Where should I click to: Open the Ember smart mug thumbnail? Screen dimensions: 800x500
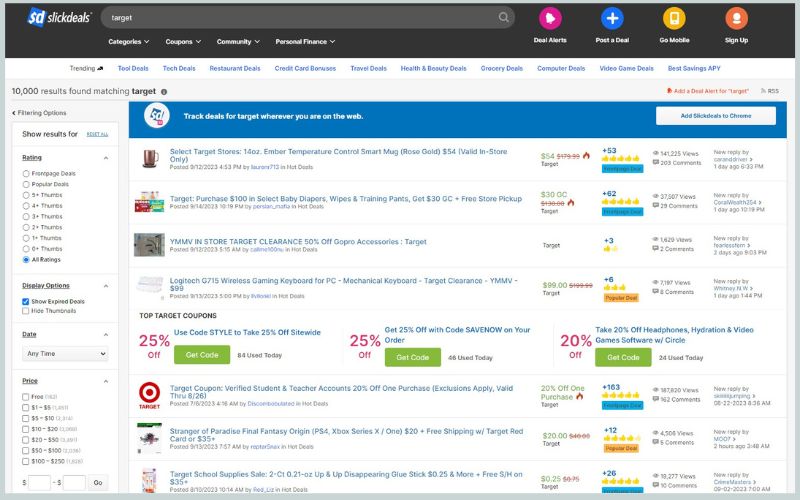149,159
